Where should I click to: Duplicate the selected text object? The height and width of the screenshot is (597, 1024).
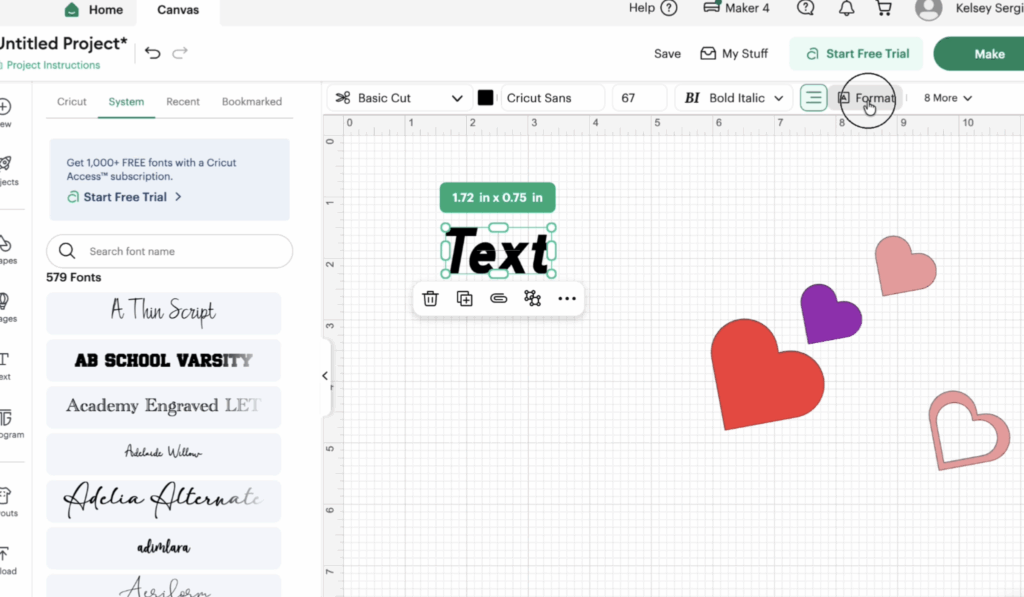[464, 298]
